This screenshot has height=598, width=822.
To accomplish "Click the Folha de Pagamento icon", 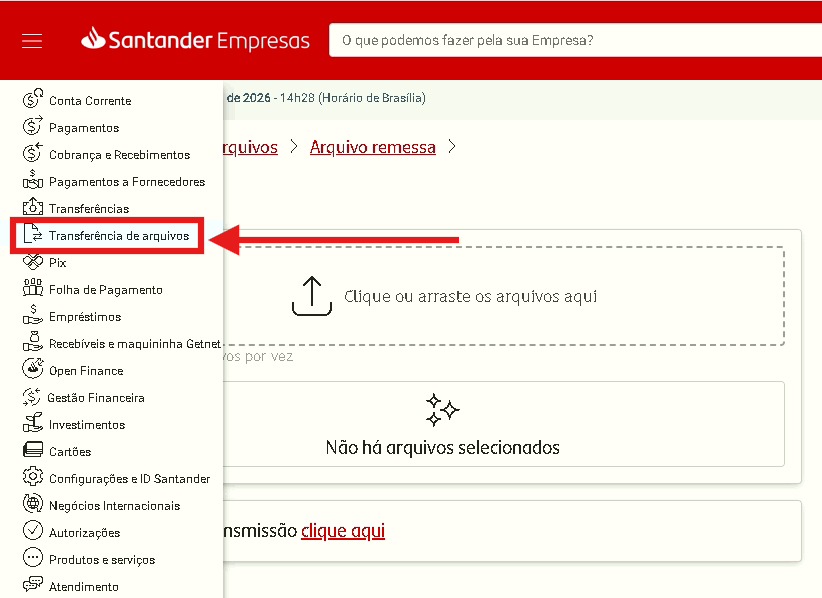I will point(33,288).
